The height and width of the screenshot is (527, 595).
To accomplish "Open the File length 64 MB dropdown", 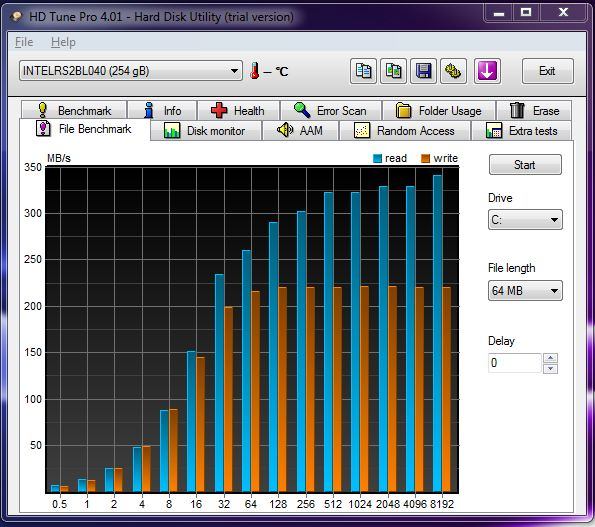I will pos(525,291).
